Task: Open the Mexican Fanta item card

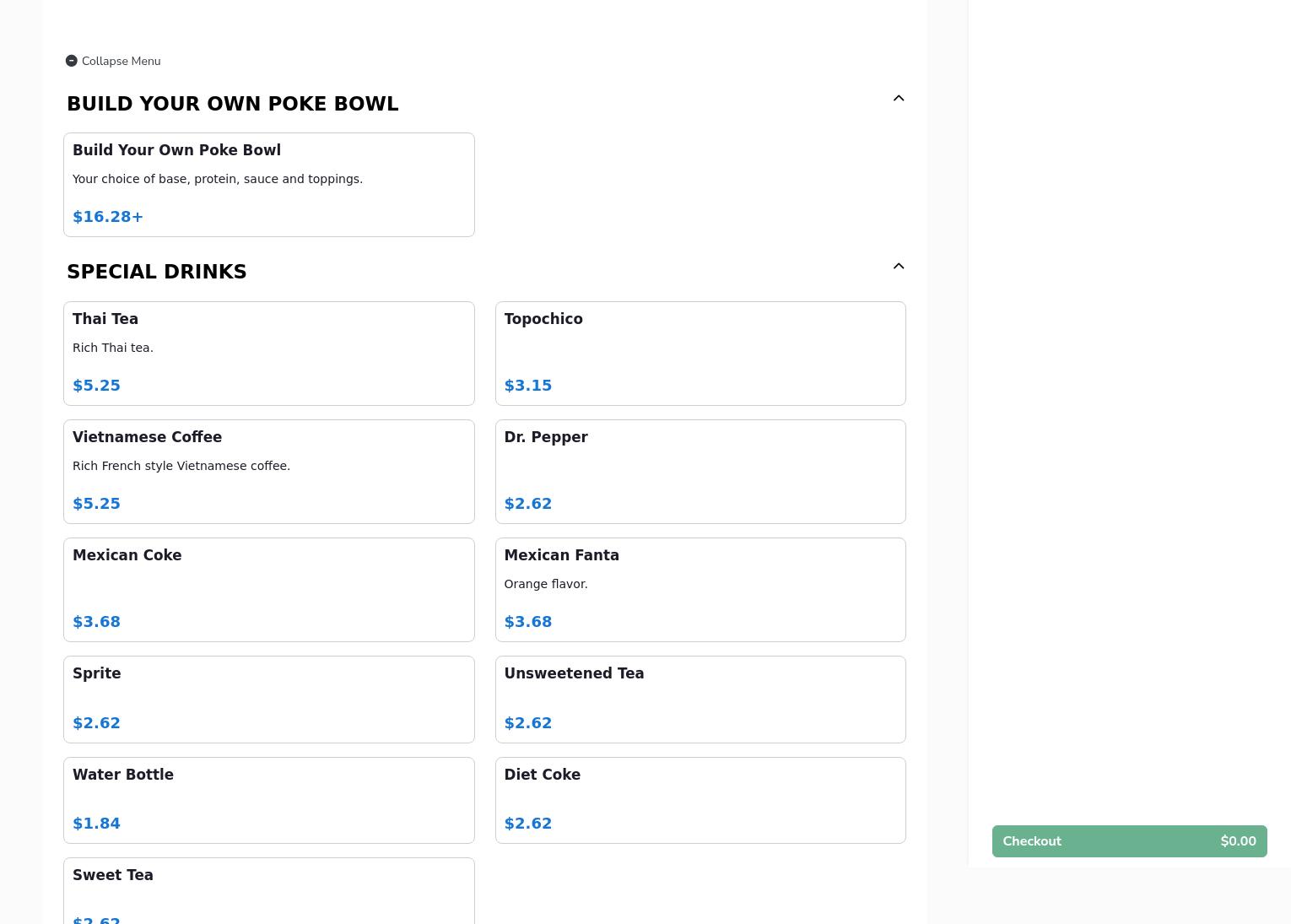Action: click(700, 589)
